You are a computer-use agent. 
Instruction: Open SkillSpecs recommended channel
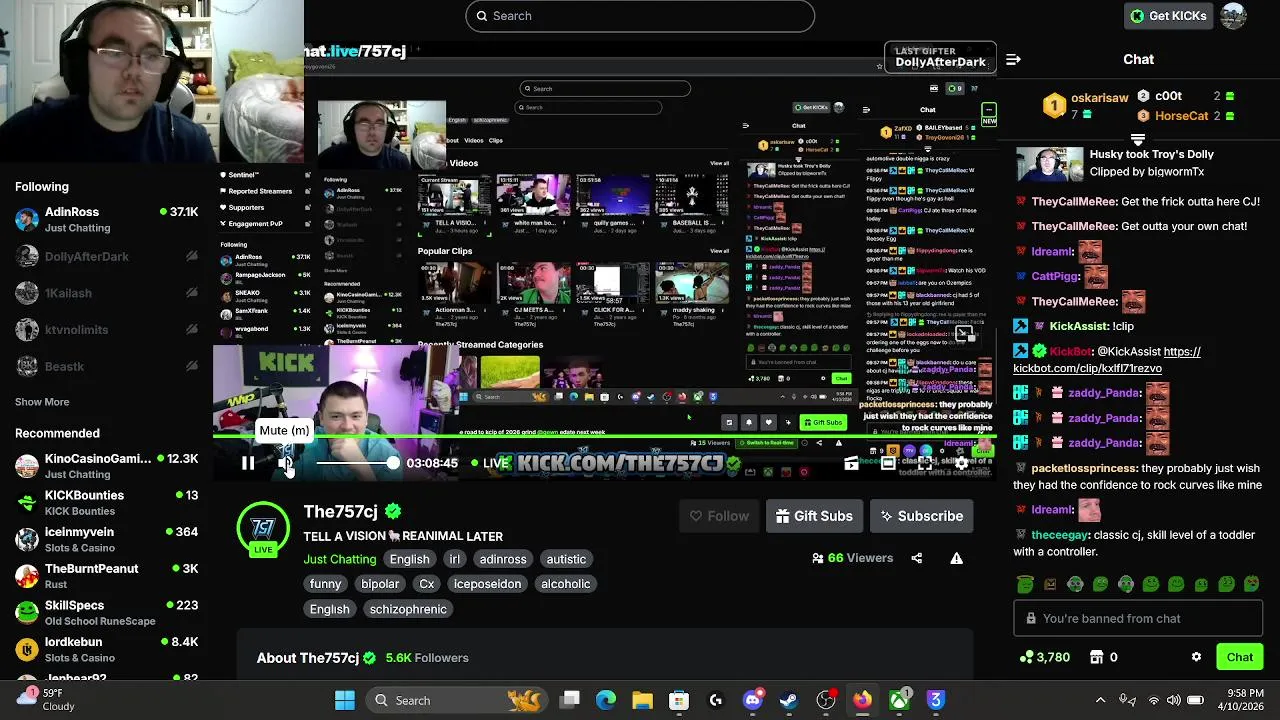(106, 613)
